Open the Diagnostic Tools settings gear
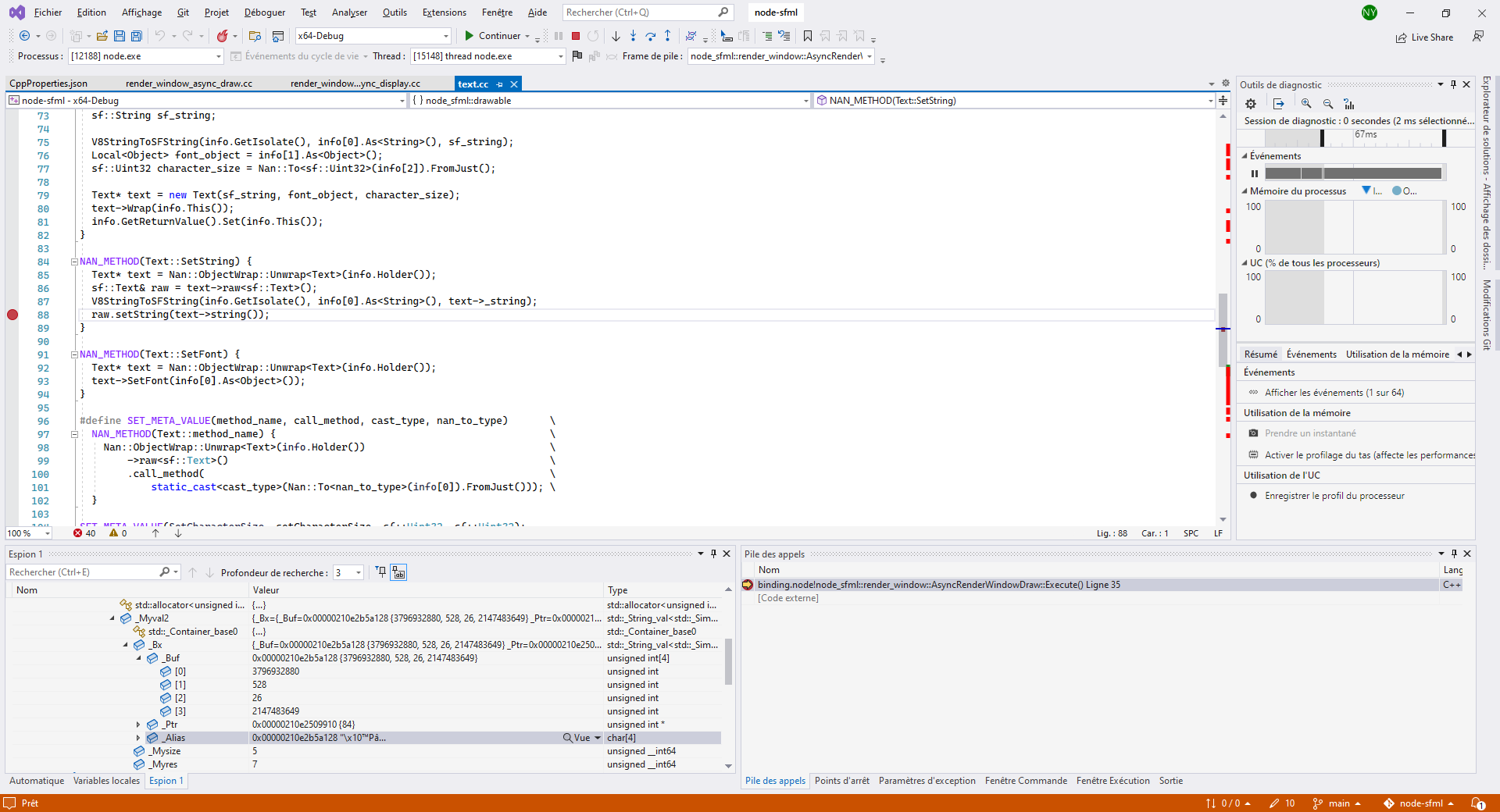The width and height of the screenshot is (1500, 812). (1250, 103)
